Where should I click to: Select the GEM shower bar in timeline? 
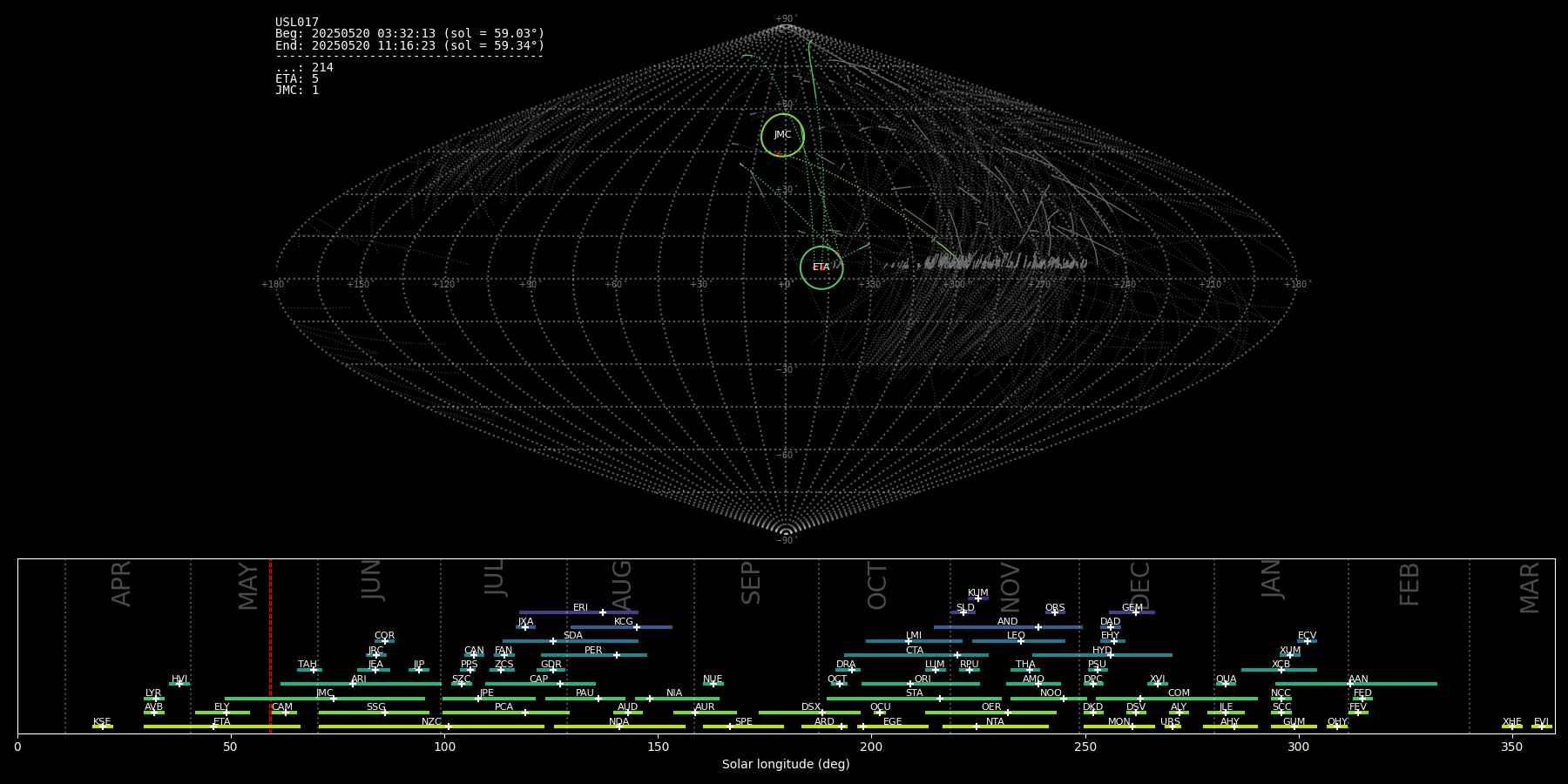[1132, 612]
